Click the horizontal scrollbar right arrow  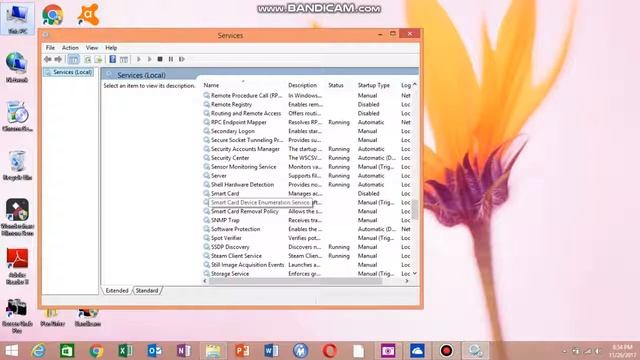(407, 281)
